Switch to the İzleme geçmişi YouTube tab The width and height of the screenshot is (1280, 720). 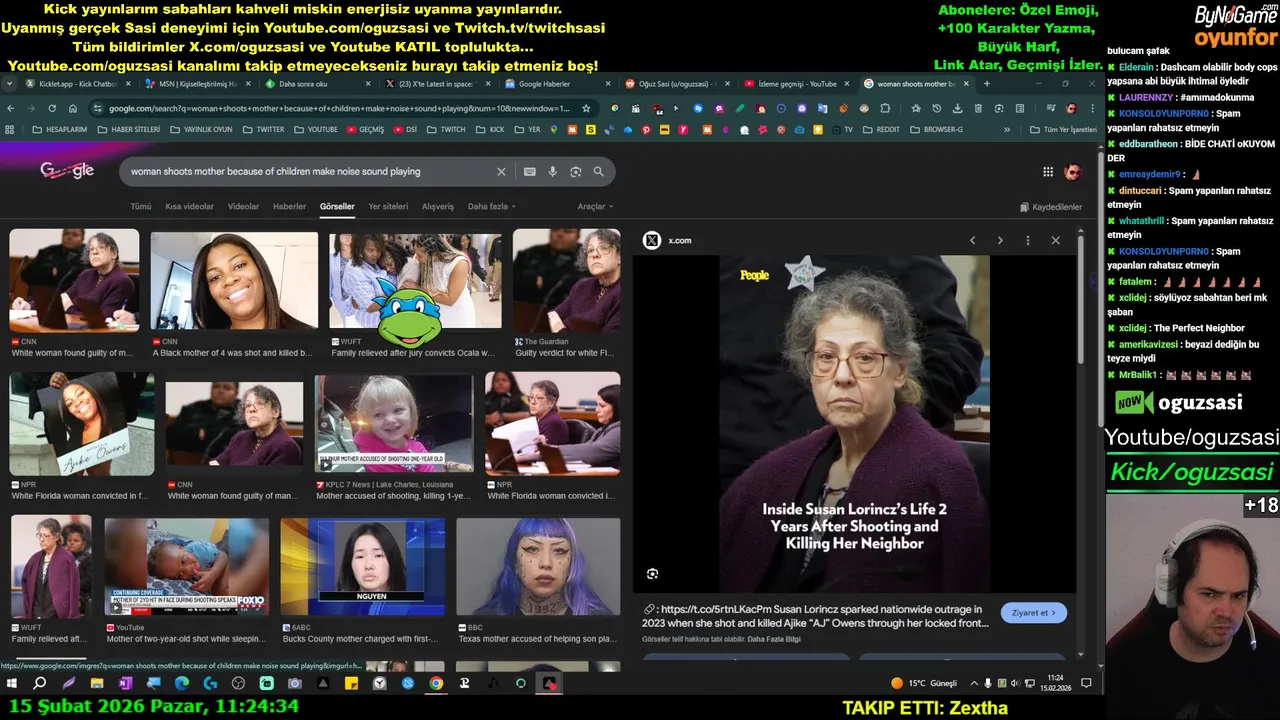pyautogui.click(x=795, y=84)
